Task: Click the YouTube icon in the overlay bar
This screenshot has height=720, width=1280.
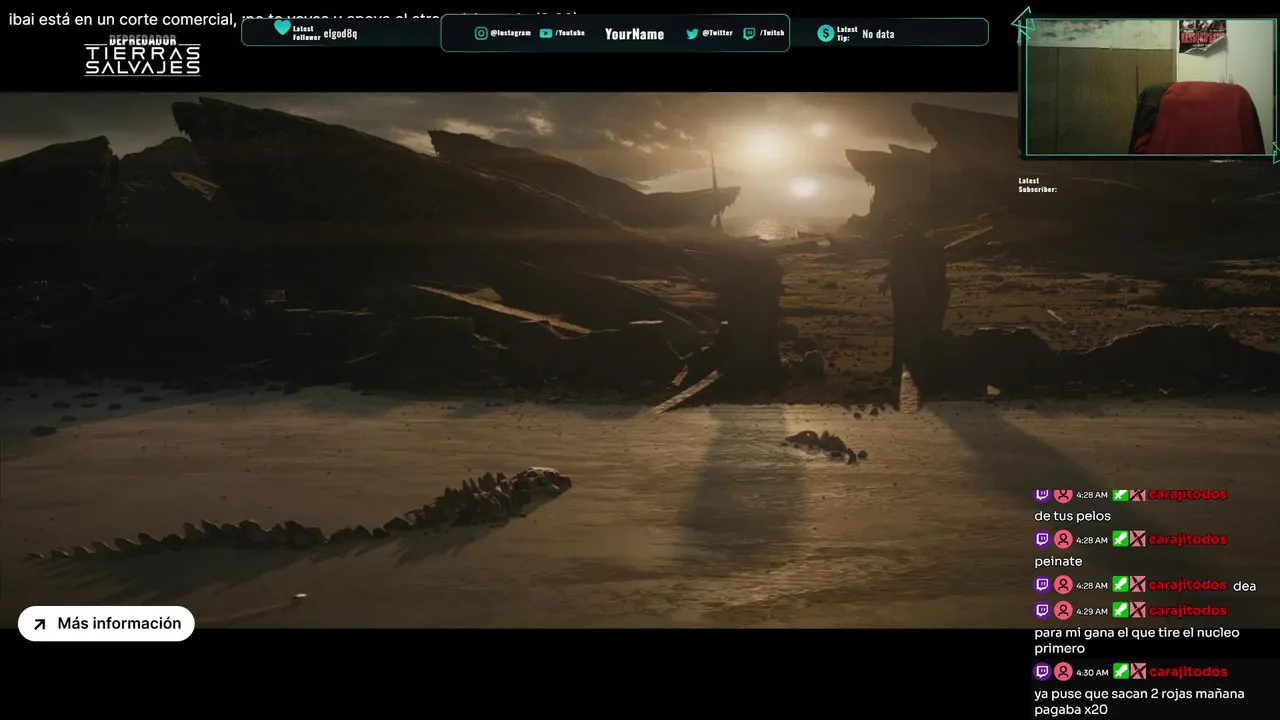Action: (546, 33)
